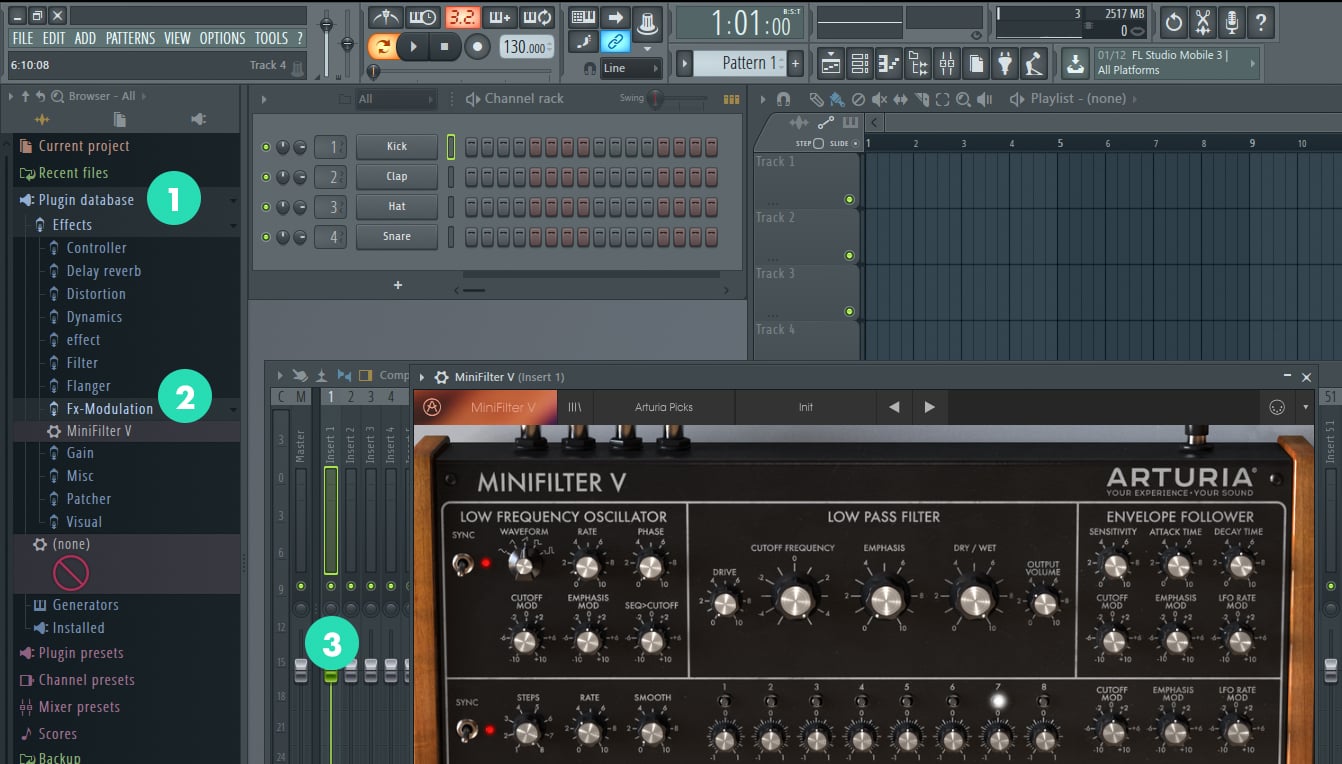Toggle typing keyboard to piano icon
This screenshot has width=1342, height=764.
point(583,18)
